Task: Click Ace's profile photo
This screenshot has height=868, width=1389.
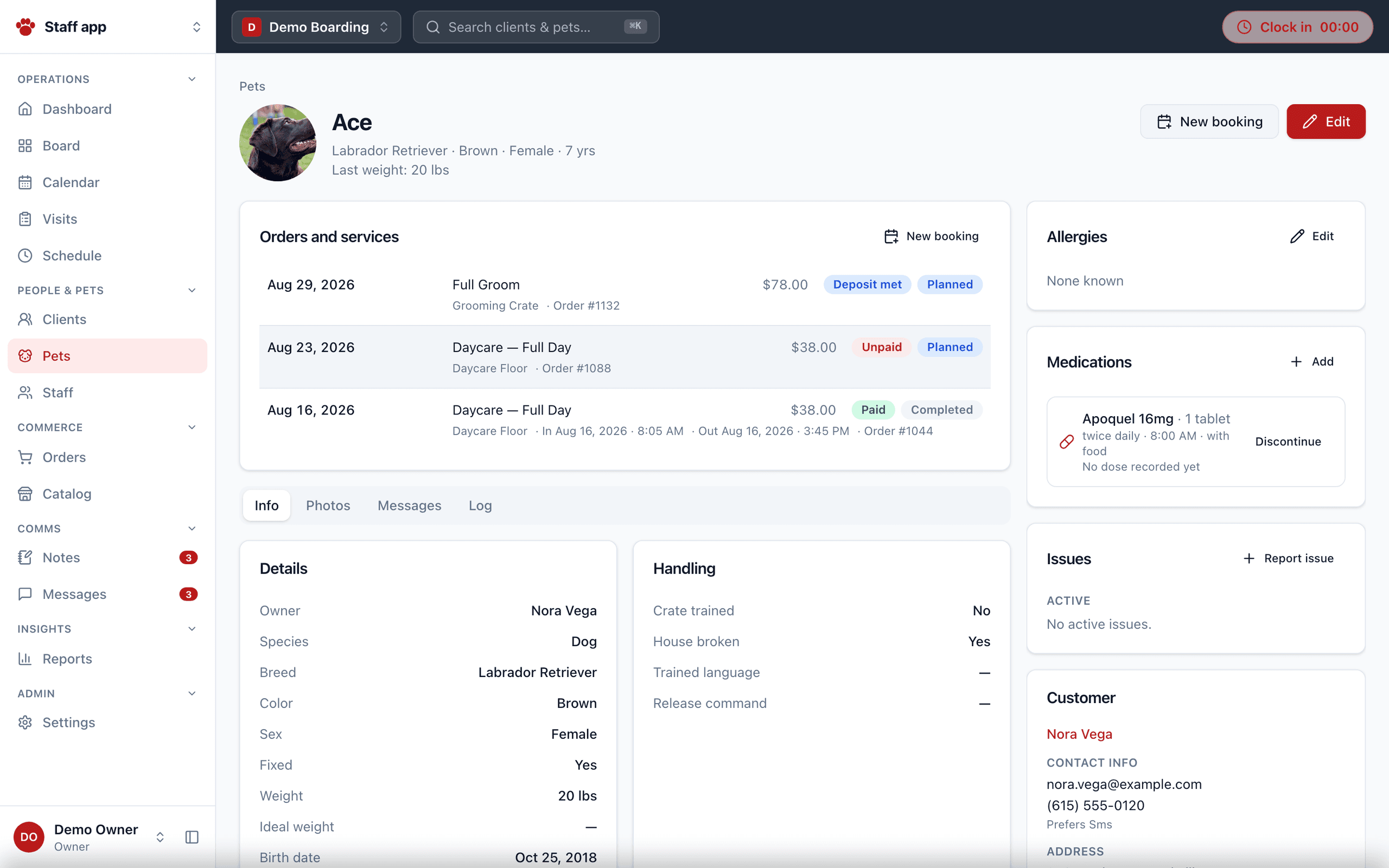Action: (278, 143)
